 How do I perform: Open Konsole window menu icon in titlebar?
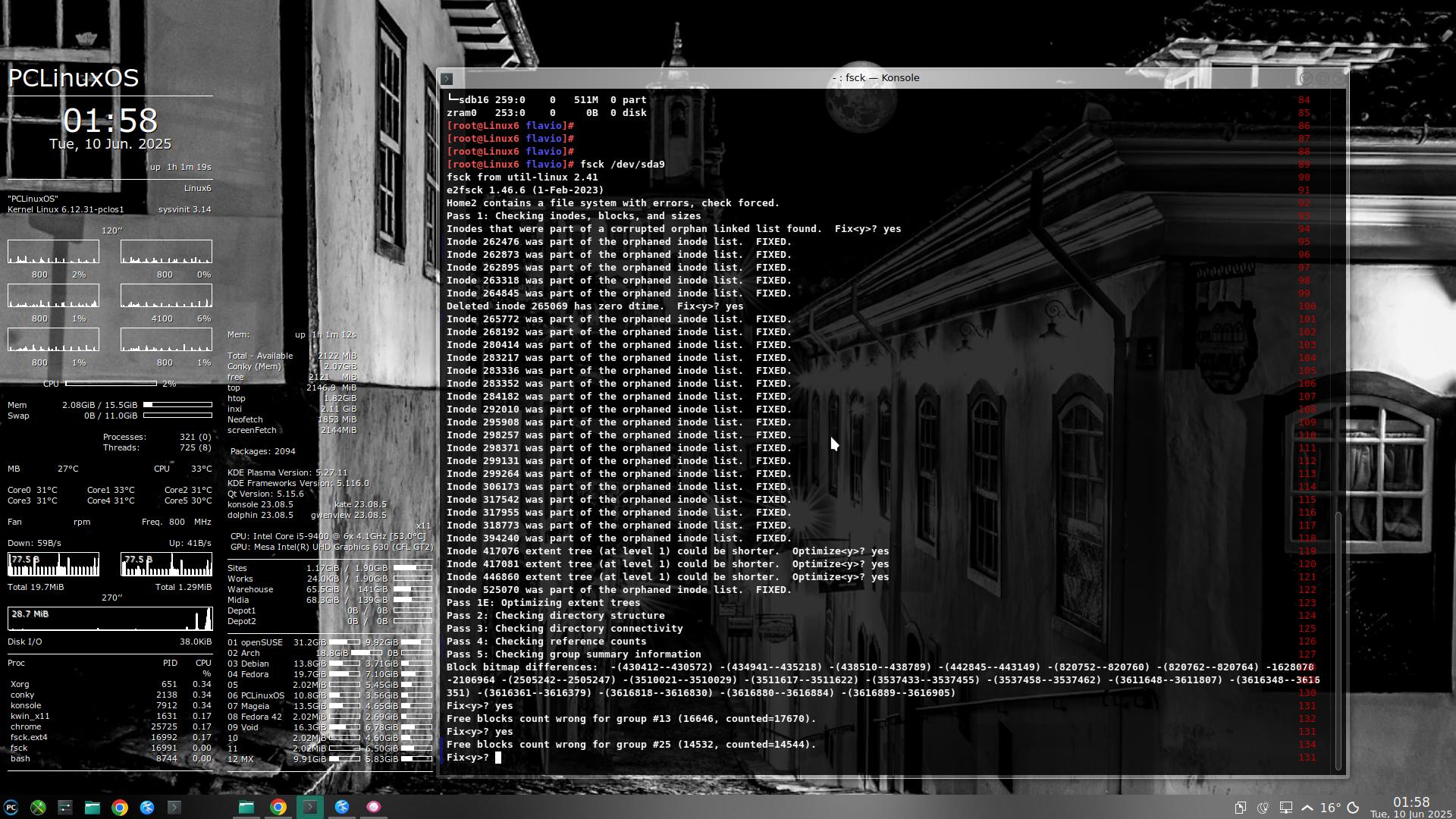(447, 78)
